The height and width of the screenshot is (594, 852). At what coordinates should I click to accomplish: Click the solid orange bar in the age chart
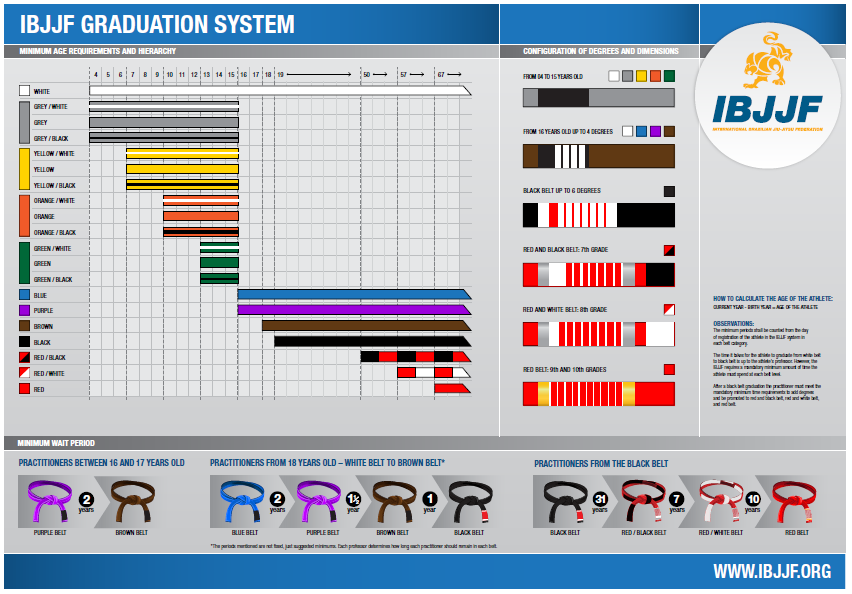point(201,216)
